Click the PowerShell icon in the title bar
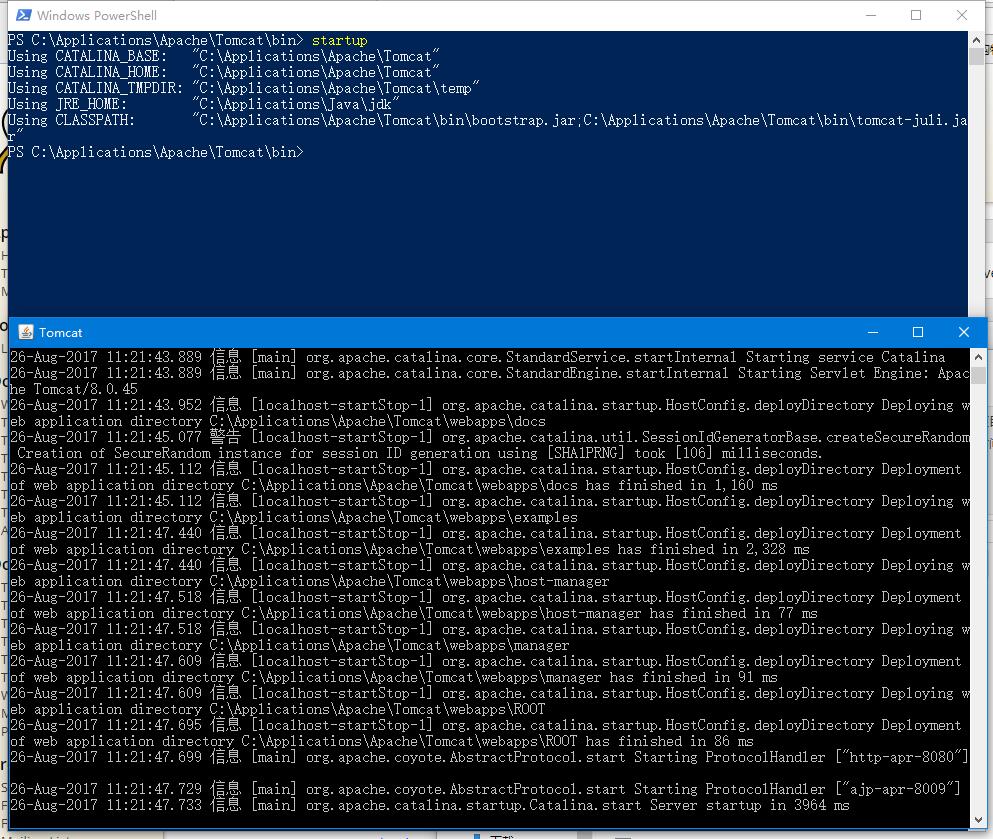The width and height of the screenshot is (993, 839). click(23, 15)
